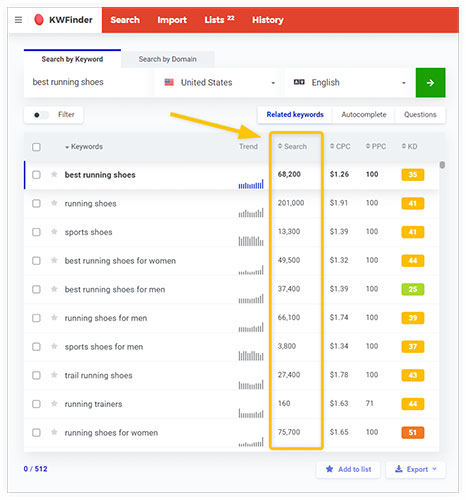
Task: Check the best running shoes row checkbox
Action: point(36,175)
